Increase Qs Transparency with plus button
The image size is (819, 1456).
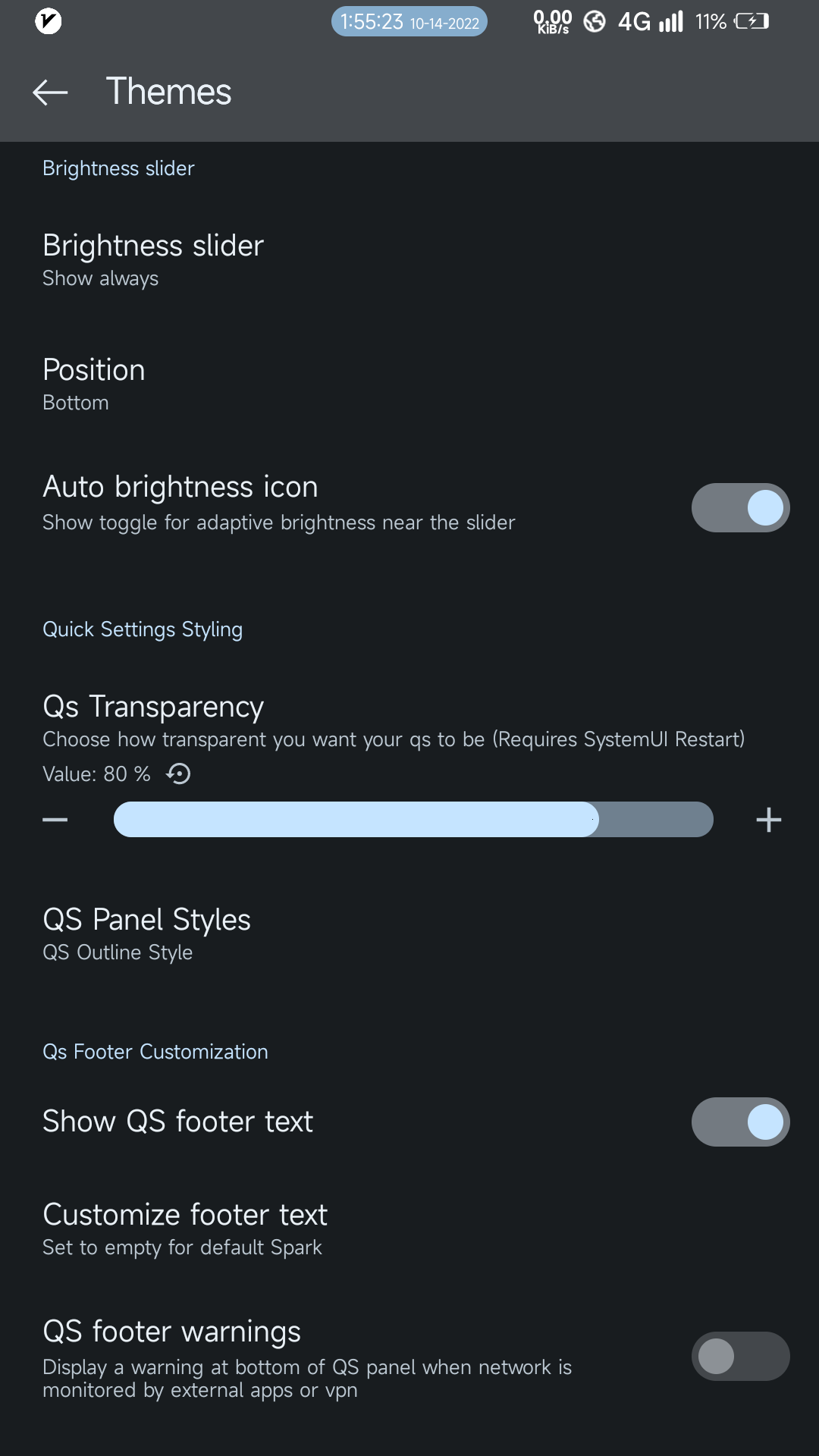(x=768, y=820)
